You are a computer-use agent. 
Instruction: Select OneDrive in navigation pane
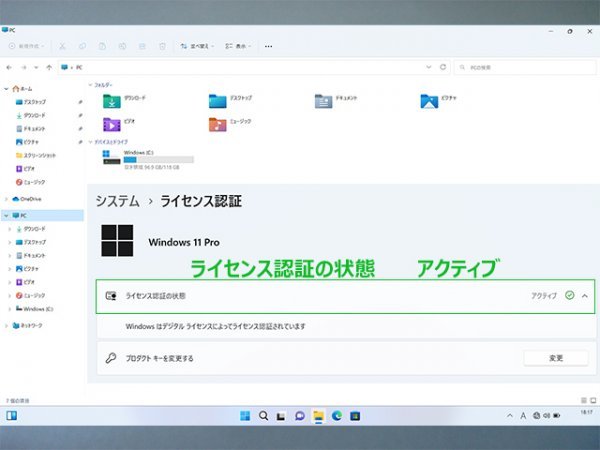(27, 199)
